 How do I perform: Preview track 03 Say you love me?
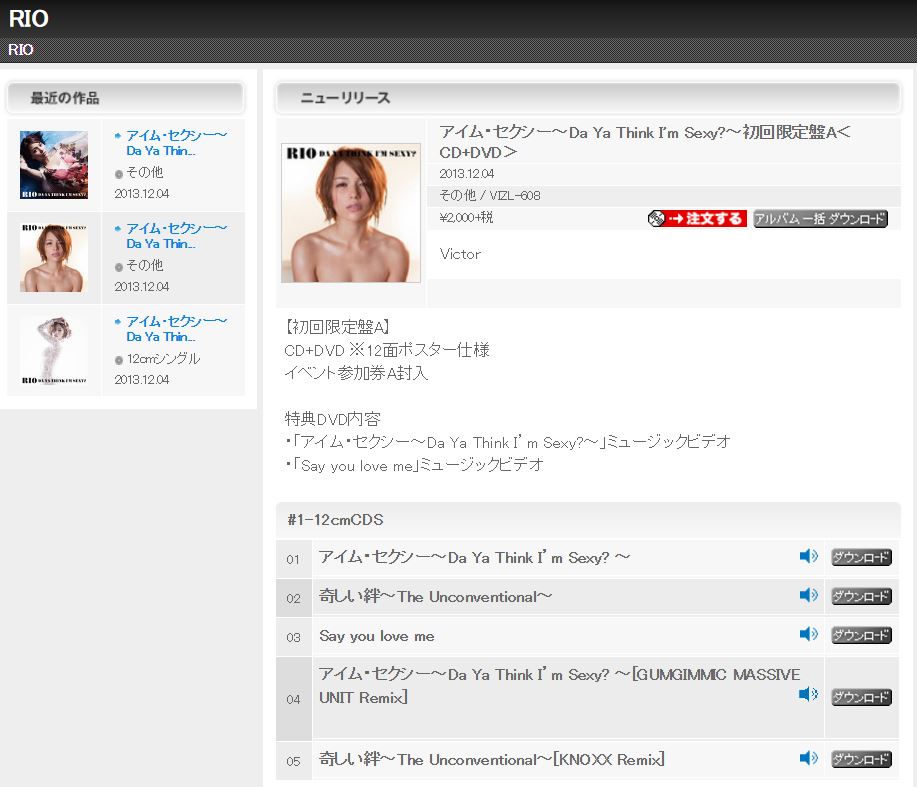tap(808, 635)
